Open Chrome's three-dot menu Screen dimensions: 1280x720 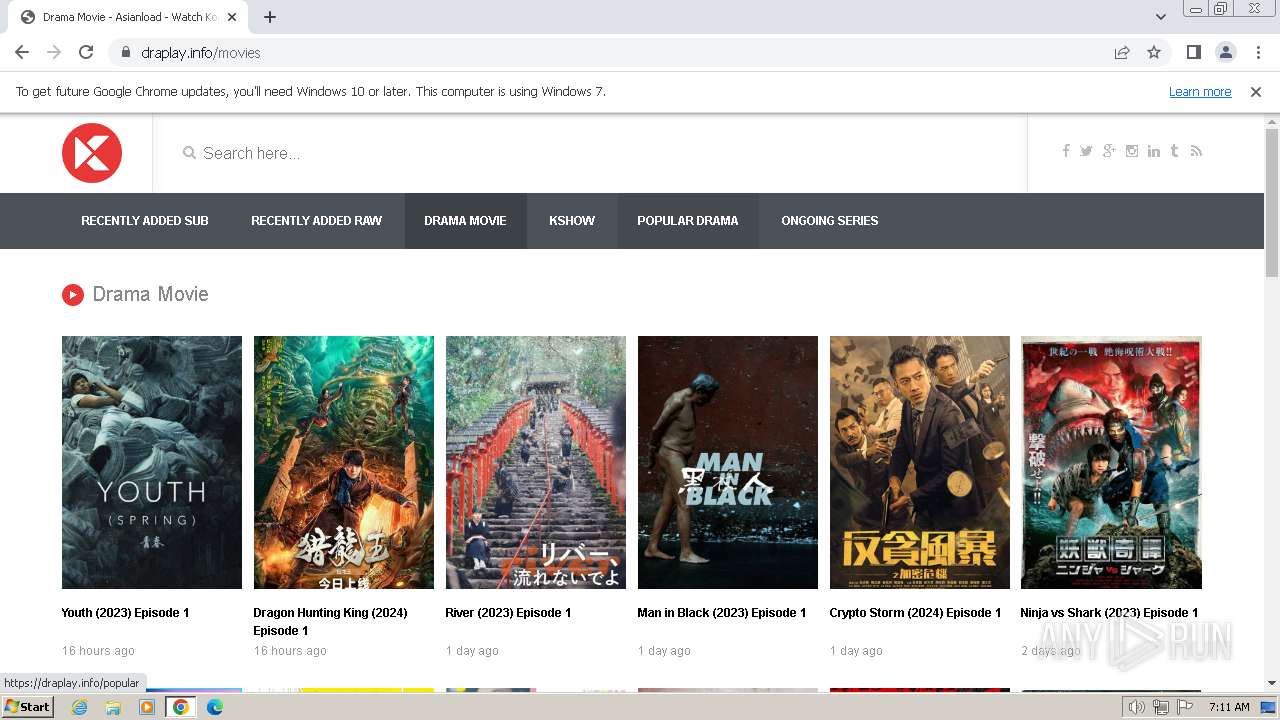tap(1257, 52)
